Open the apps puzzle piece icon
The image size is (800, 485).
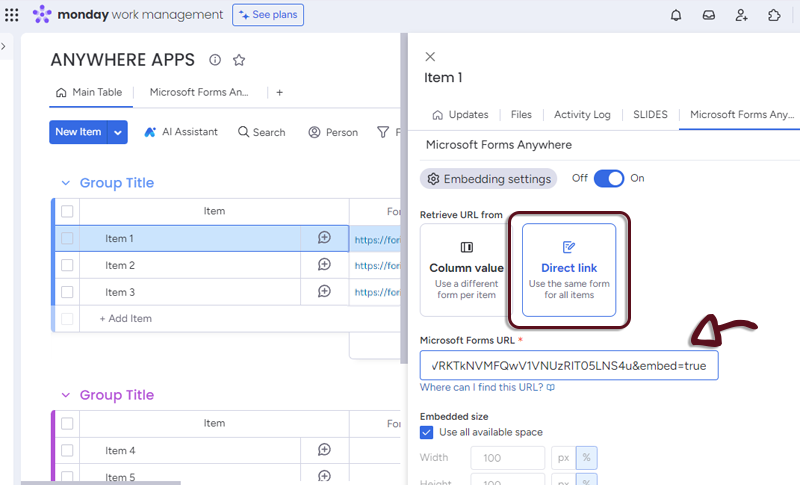point(774,15)
